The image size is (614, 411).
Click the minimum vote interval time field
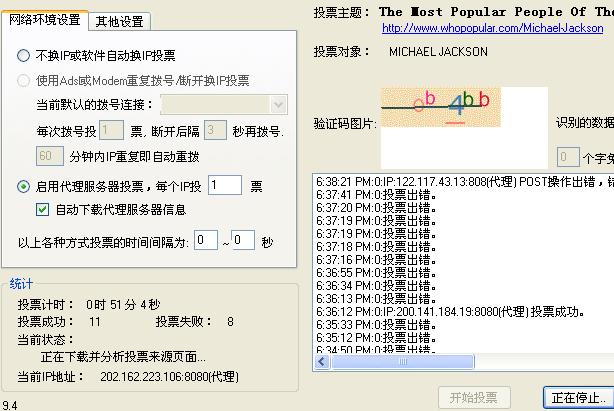[206, 241]
